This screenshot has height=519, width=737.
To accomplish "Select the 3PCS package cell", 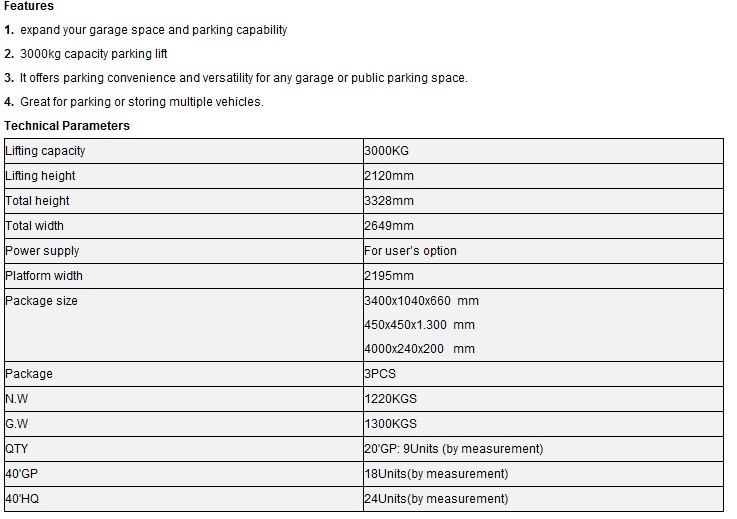I will point(381,374).
